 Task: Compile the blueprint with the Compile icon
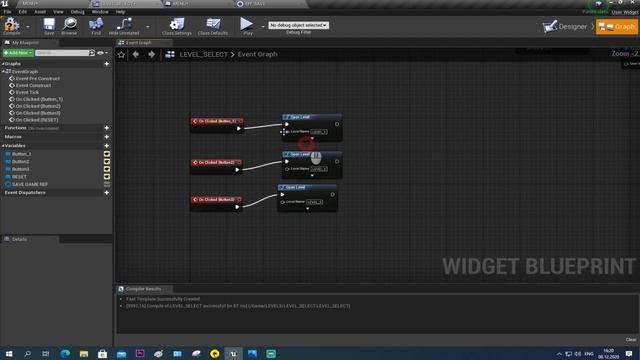[x=12, y=26]
